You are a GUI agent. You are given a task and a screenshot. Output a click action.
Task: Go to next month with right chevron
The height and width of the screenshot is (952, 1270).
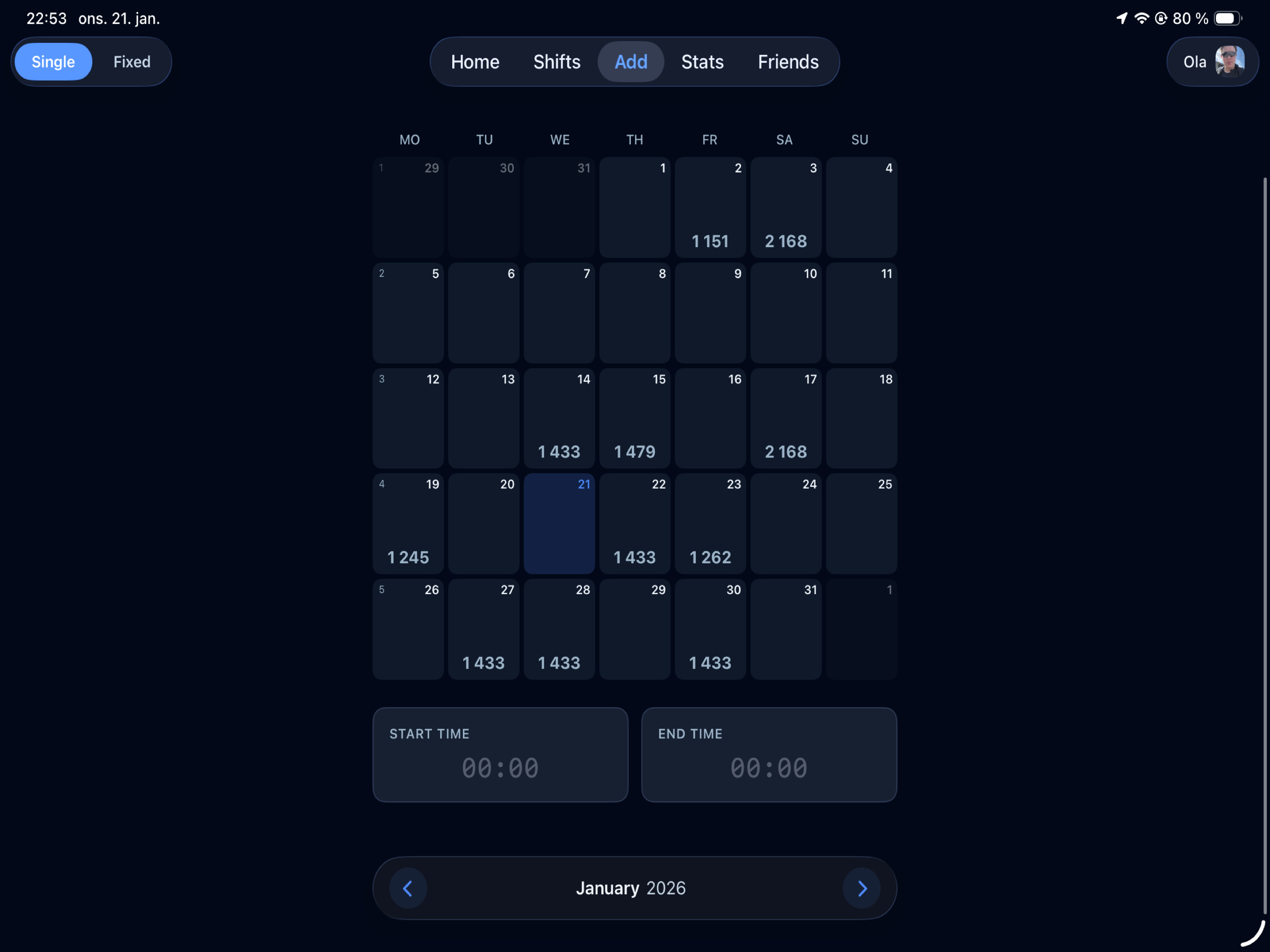(x=862, y=888)
